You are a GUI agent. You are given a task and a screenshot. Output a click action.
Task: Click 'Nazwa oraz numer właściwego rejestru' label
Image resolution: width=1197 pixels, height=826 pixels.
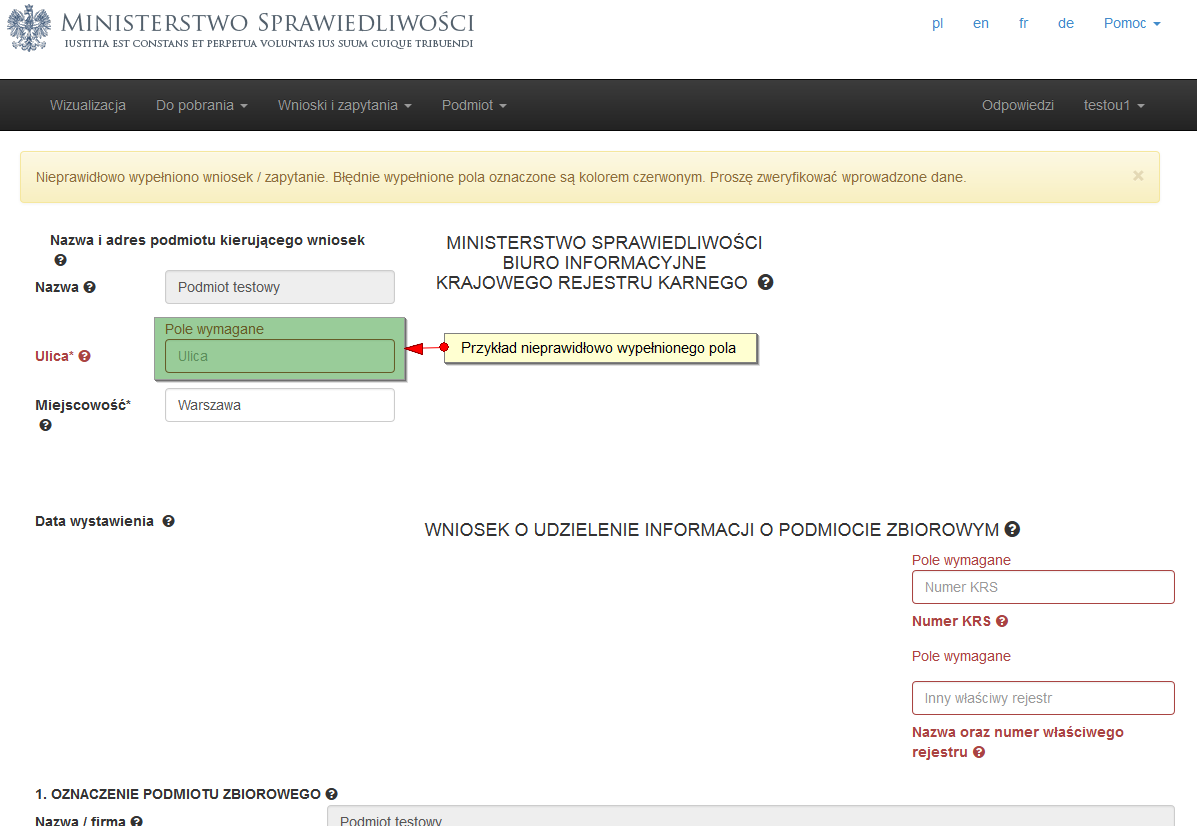1018,742
